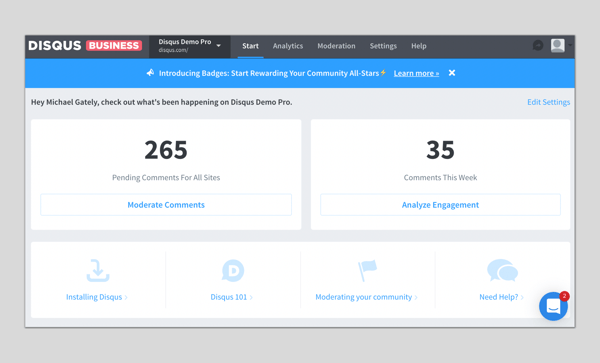
Task: Click the moderation flag icon
Action: [367, 270]
